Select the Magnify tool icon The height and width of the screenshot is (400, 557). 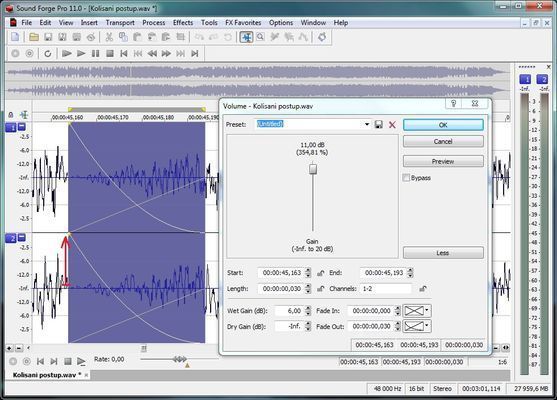(260, 37)
